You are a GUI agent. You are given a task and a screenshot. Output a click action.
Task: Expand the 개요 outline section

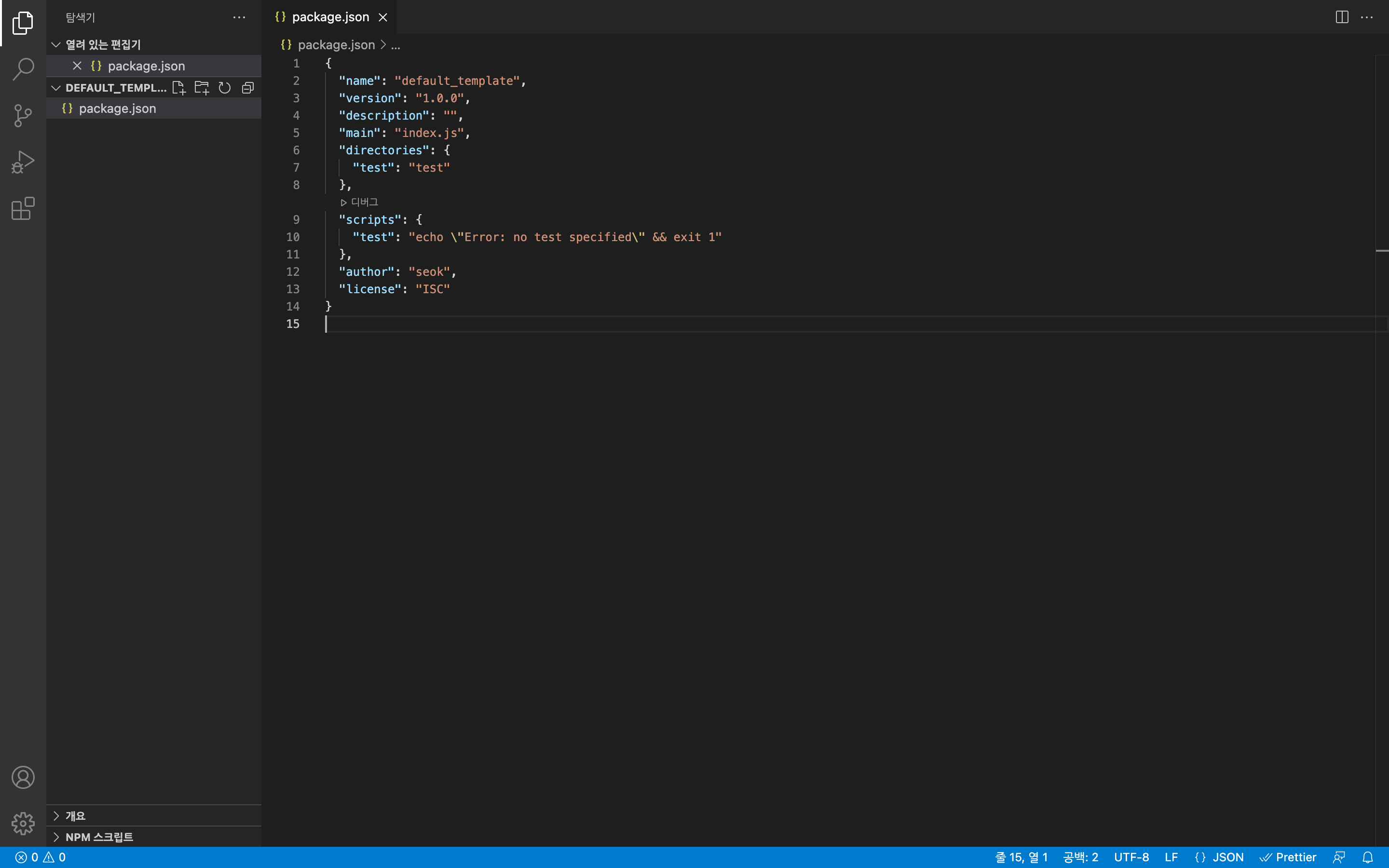point(154,816)
